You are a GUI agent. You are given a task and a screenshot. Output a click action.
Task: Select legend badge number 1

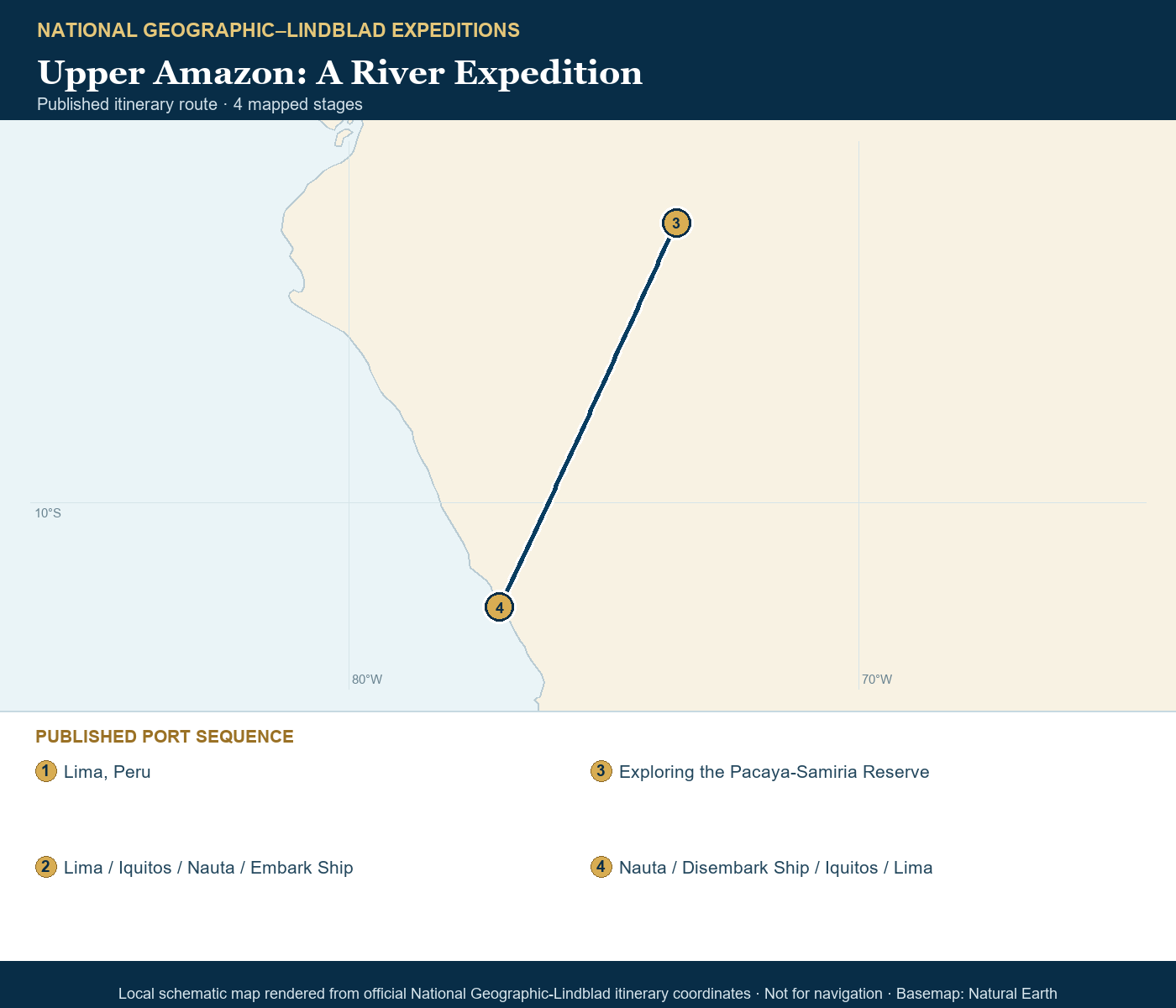coord(46,771)
